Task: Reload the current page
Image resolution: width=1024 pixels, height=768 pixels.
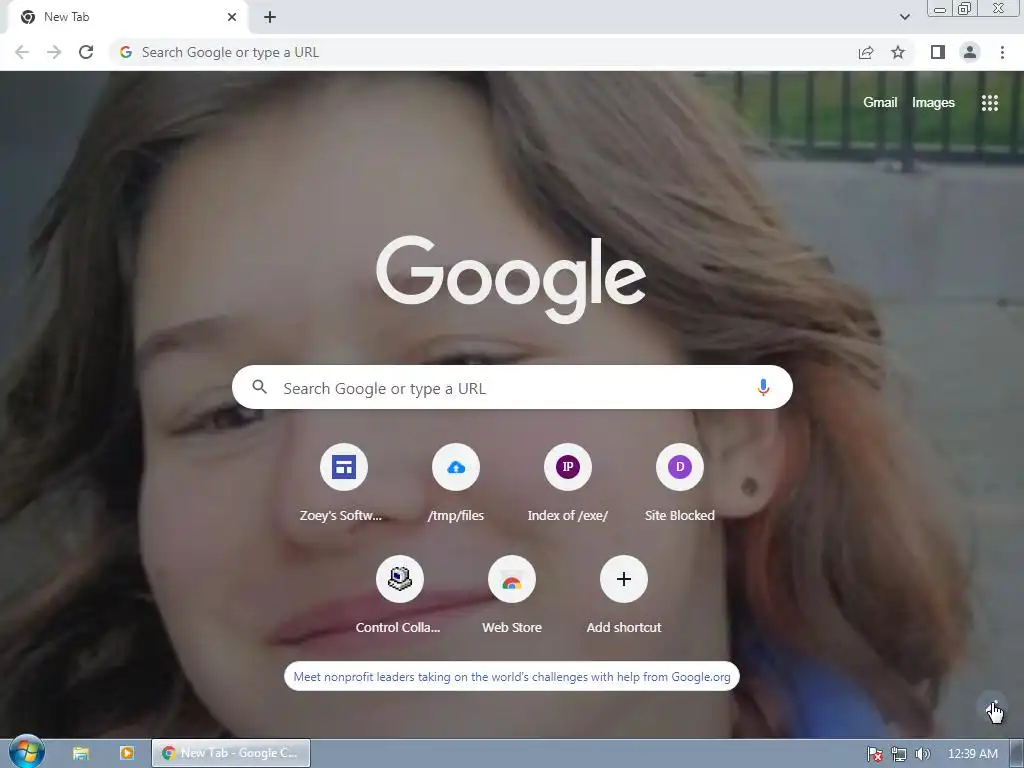Action: [x=86, y=52]
